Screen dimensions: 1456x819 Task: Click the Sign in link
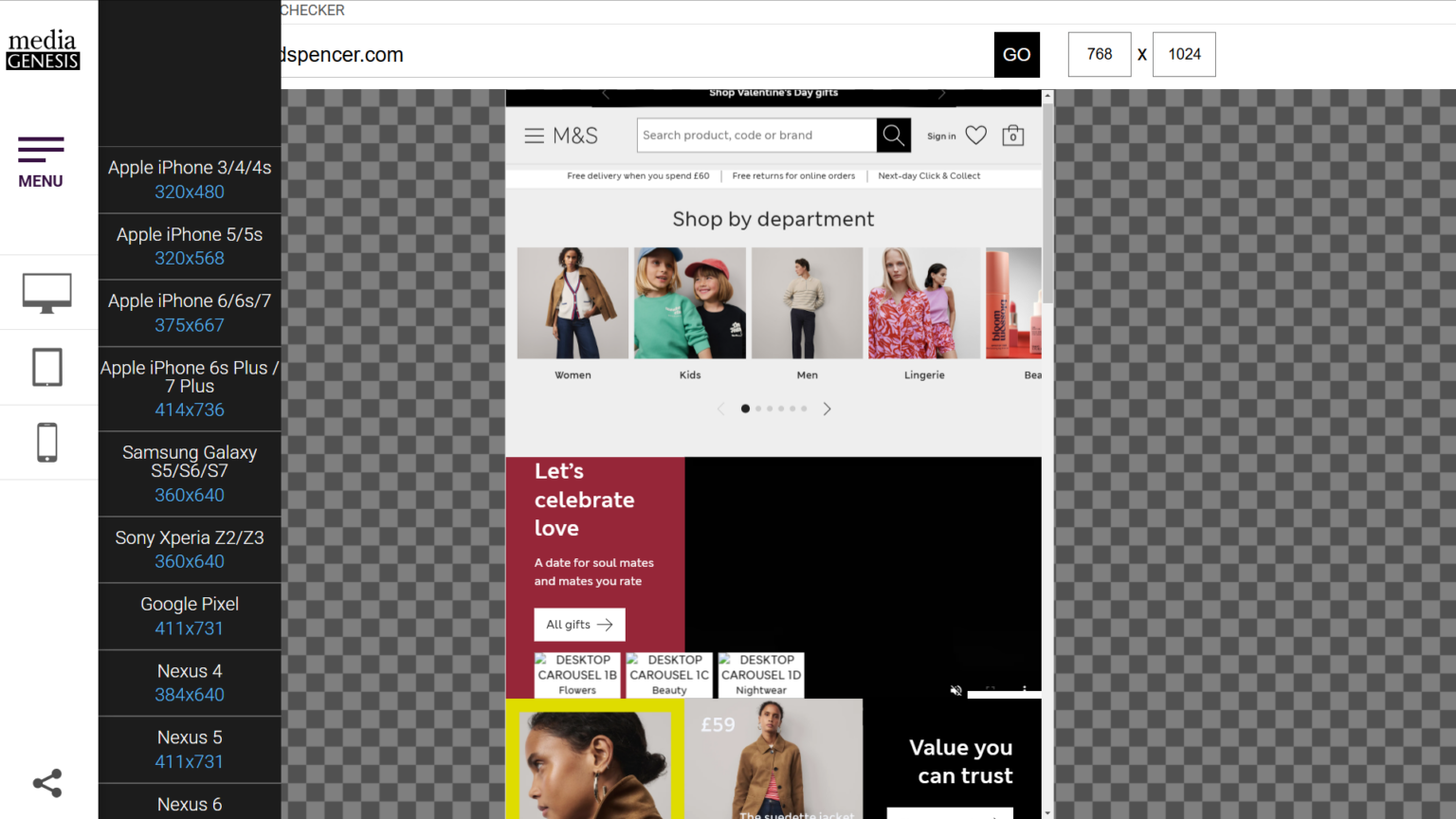(x=941, y=136)
